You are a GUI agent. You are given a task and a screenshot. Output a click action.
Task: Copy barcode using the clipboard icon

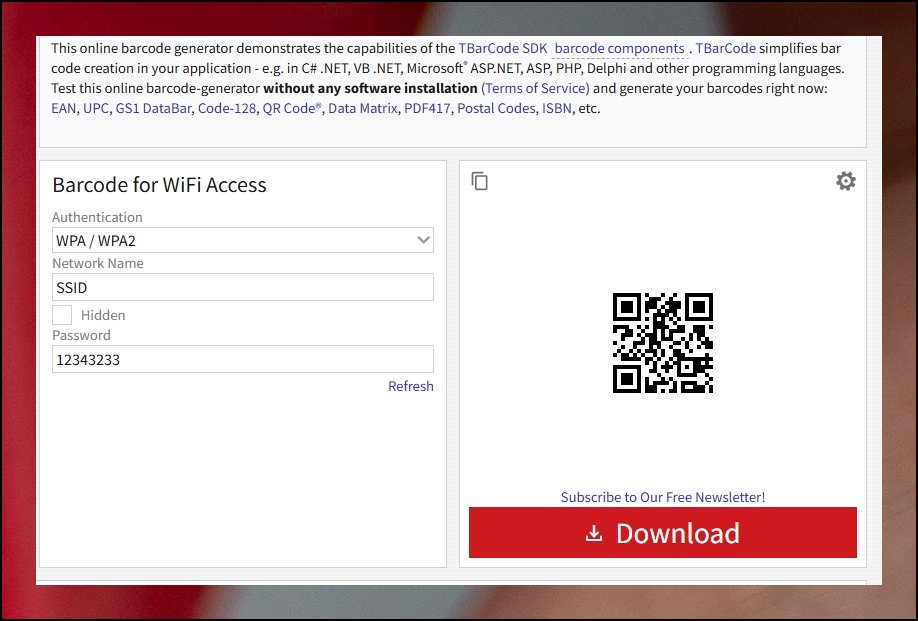(x=479, y=181)
